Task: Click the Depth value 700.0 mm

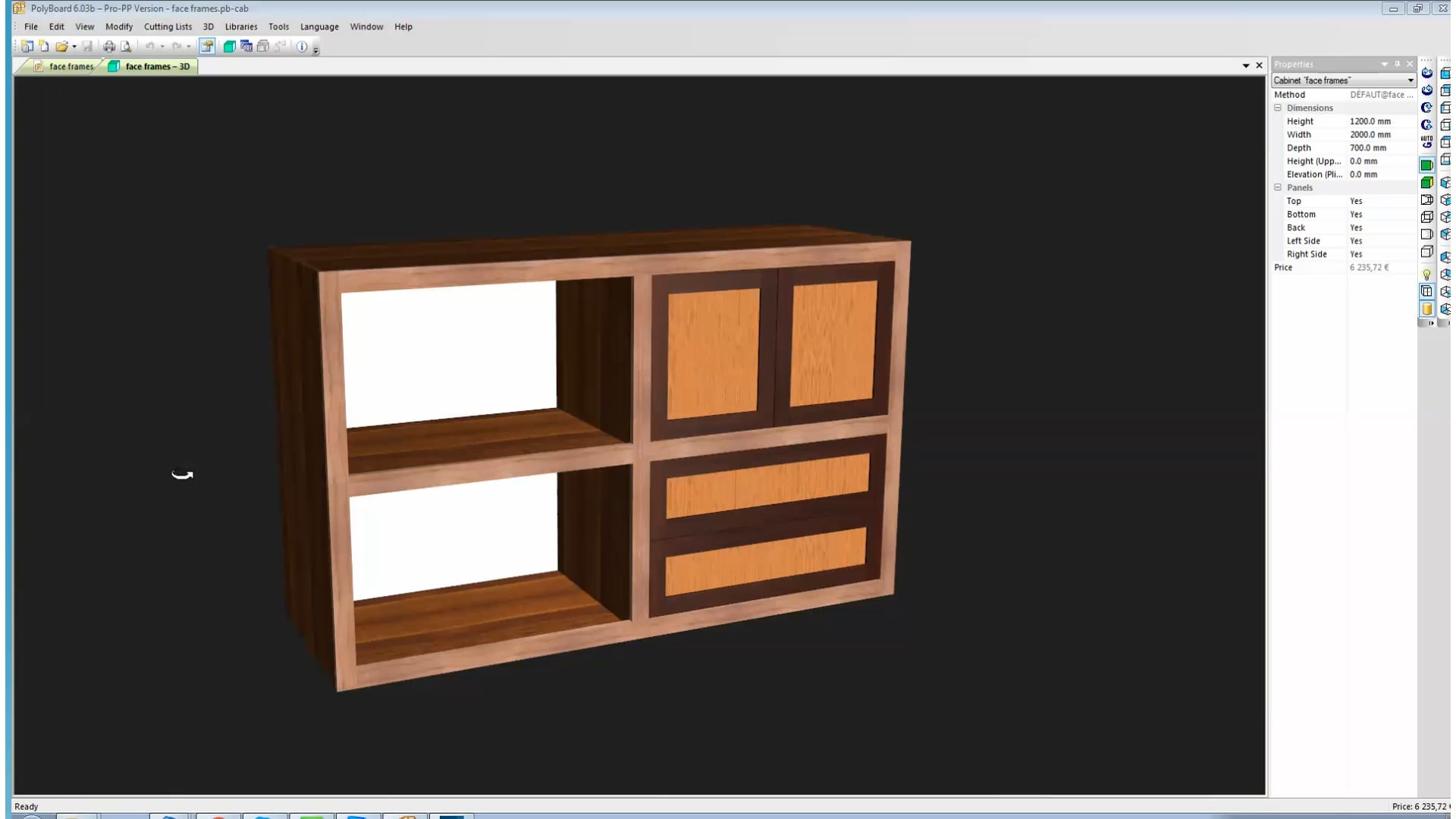Action: (1367, 148)
